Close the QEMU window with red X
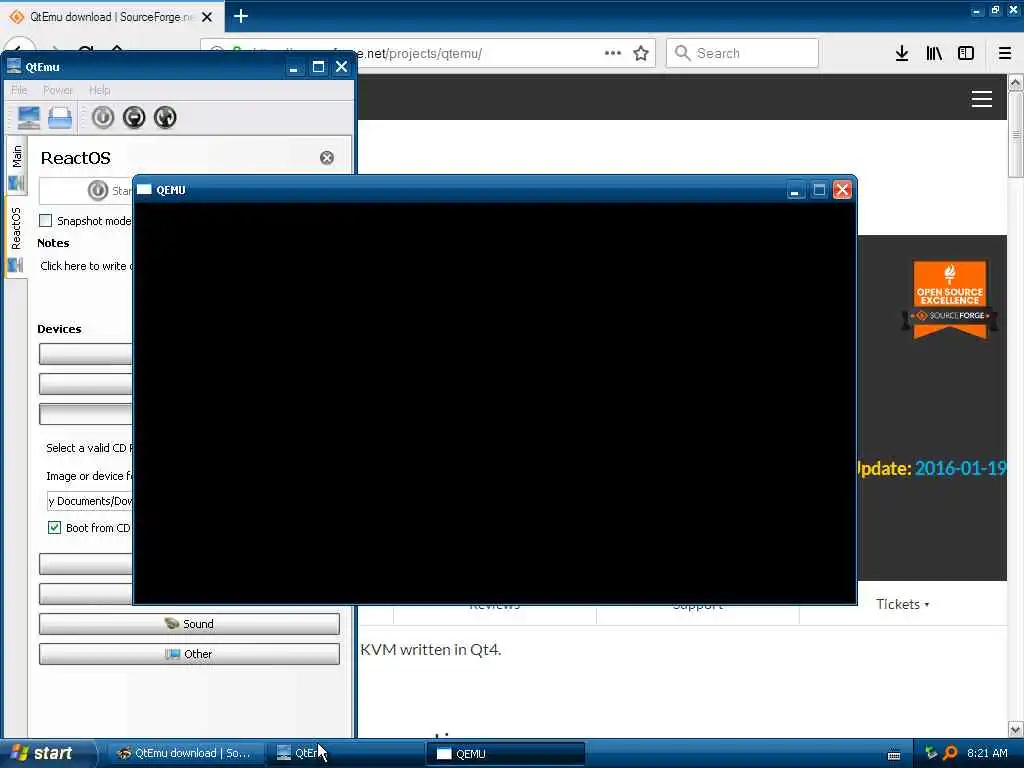This screenshot has height=768, width=1024. [842, 190]
